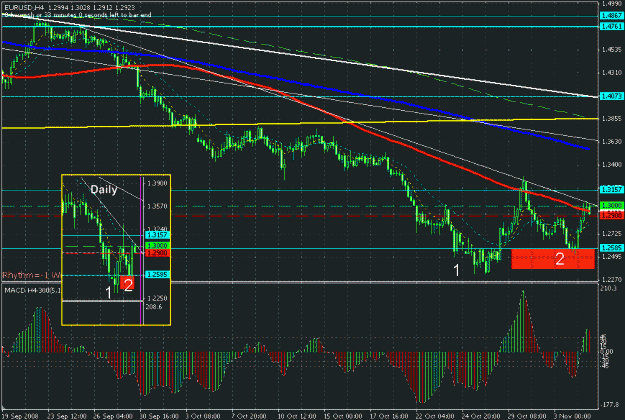
Task: Click the 210.3 MACD scale value
Action: (609, 288)
